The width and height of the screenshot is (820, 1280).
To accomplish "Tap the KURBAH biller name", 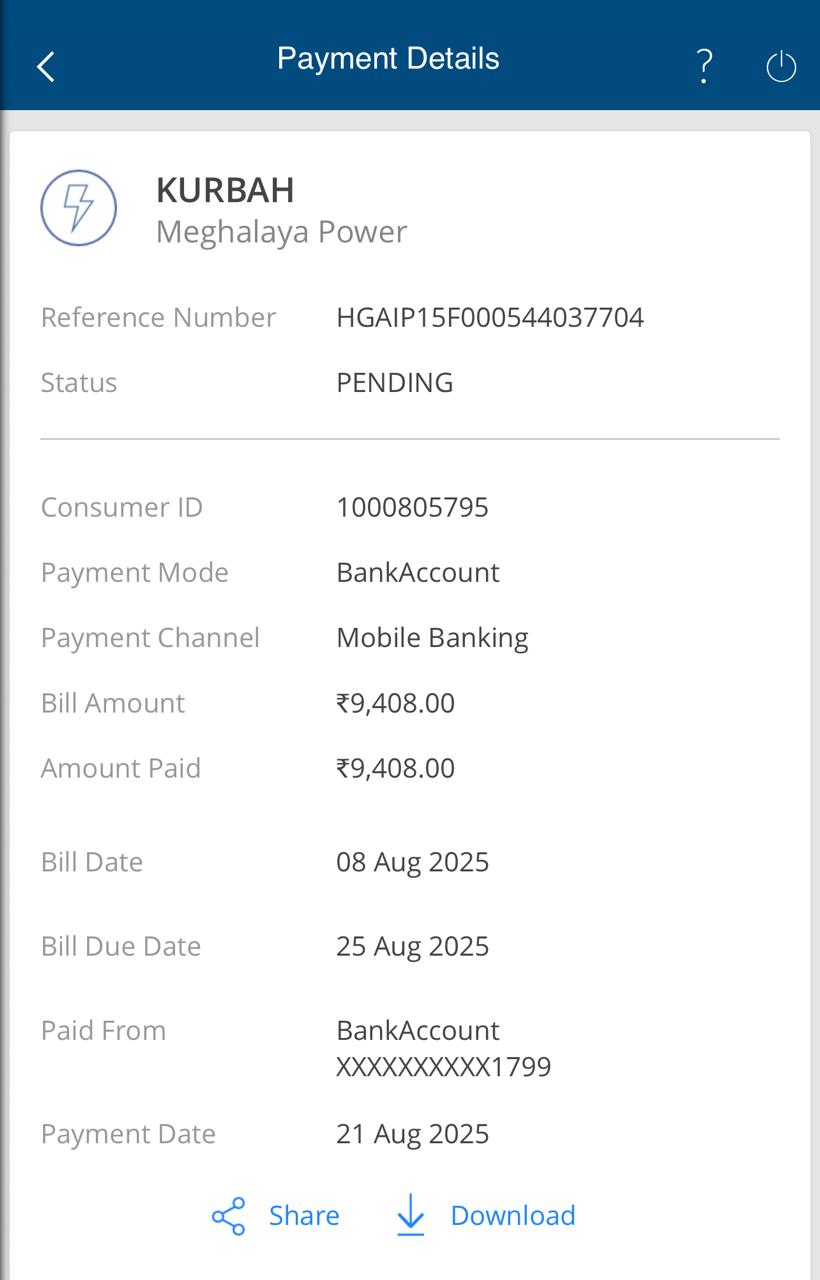I will (225, 190).
